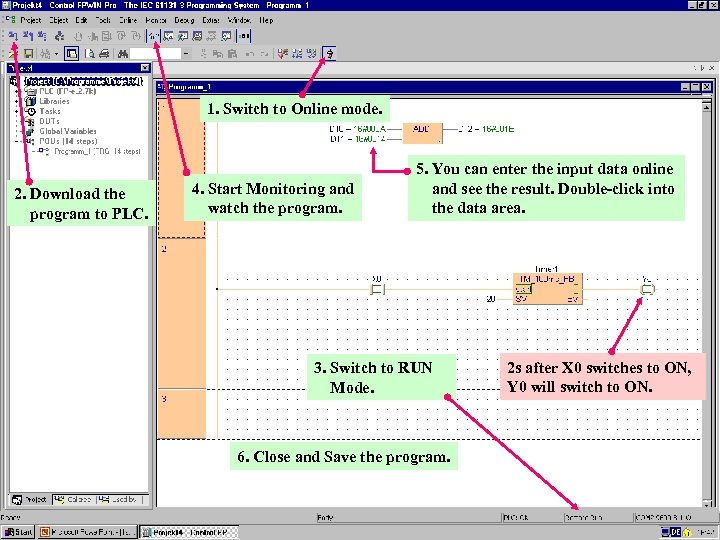
Task: Switch to the Project tab in the navigator
Action: pos(30,500)
